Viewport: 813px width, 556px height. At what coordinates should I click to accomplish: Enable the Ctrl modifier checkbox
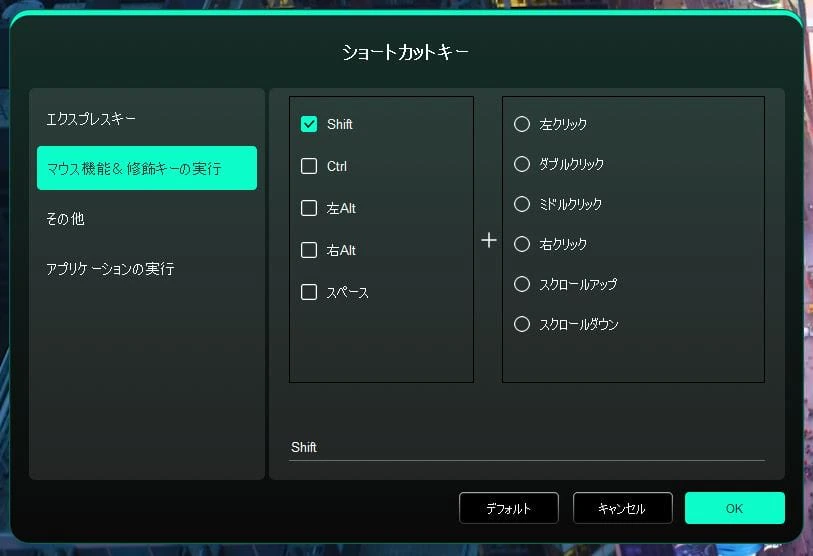pos(309,167)
